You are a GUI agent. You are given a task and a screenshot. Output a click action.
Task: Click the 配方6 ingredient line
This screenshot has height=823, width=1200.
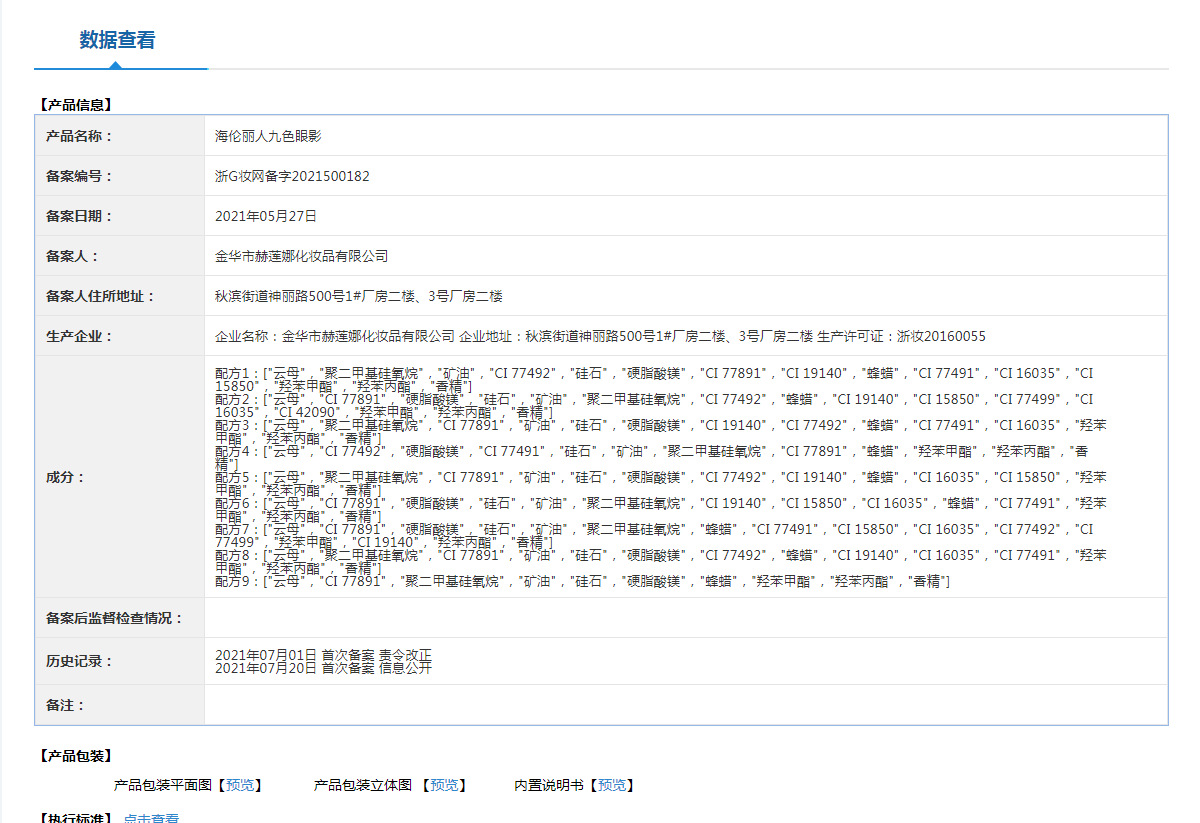click(660, 509)
